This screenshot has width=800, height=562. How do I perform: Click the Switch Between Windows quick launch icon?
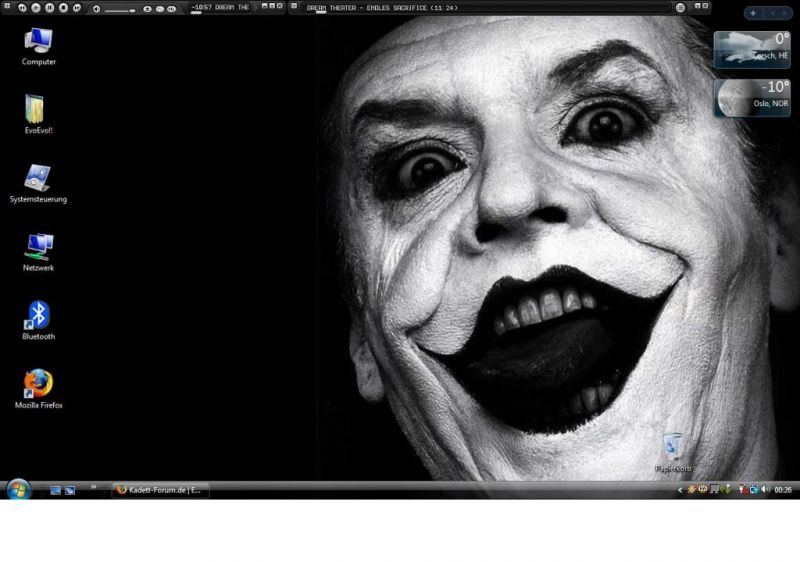pos(69,490)
